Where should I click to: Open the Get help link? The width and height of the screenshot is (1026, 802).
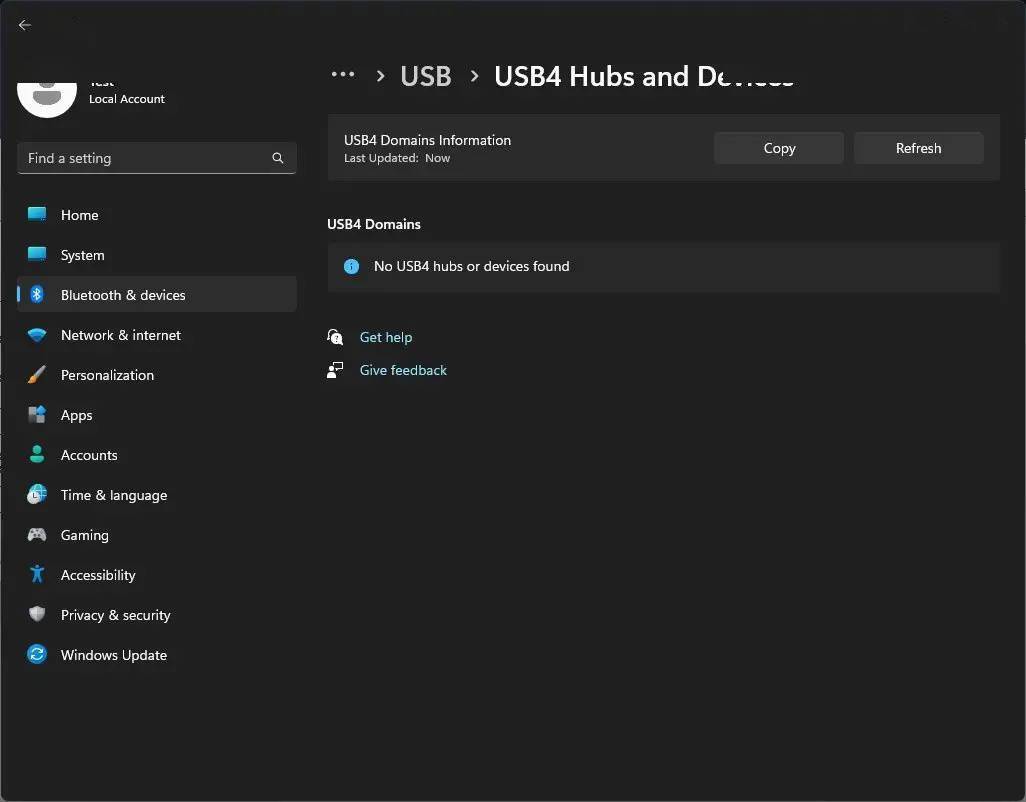(x=386, y=337)
